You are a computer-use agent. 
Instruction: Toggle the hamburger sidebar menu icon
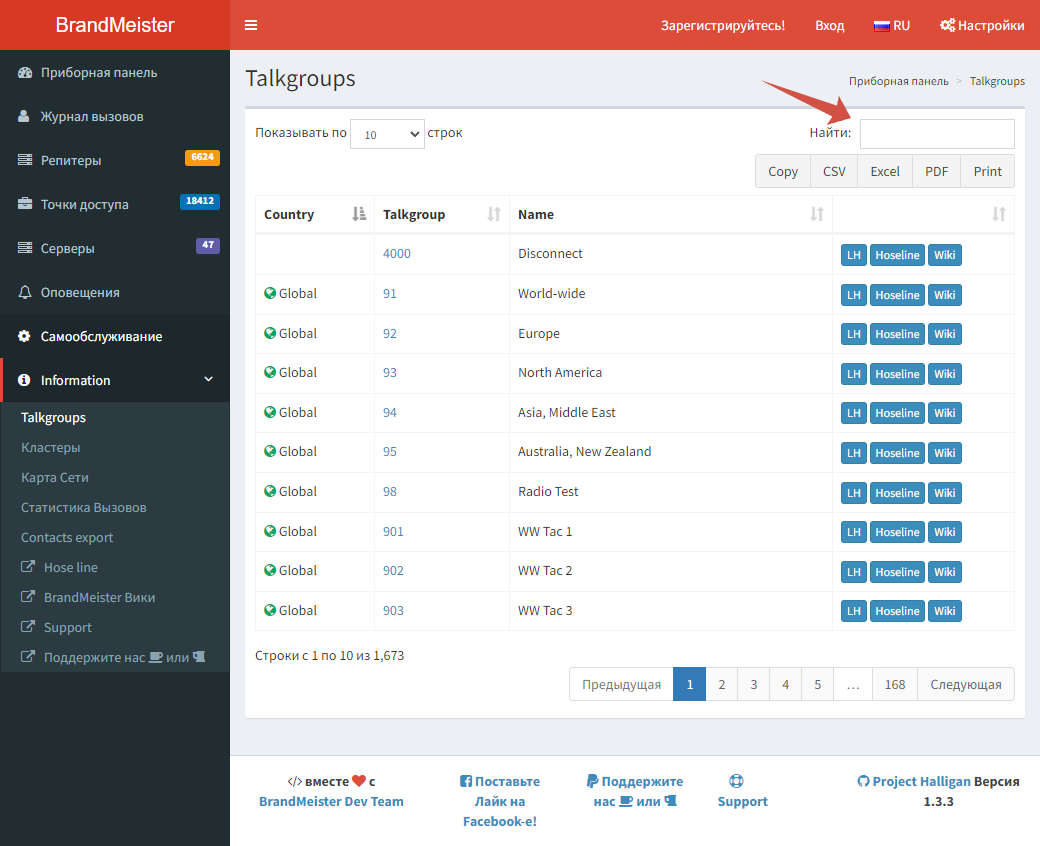coord(251,25)
